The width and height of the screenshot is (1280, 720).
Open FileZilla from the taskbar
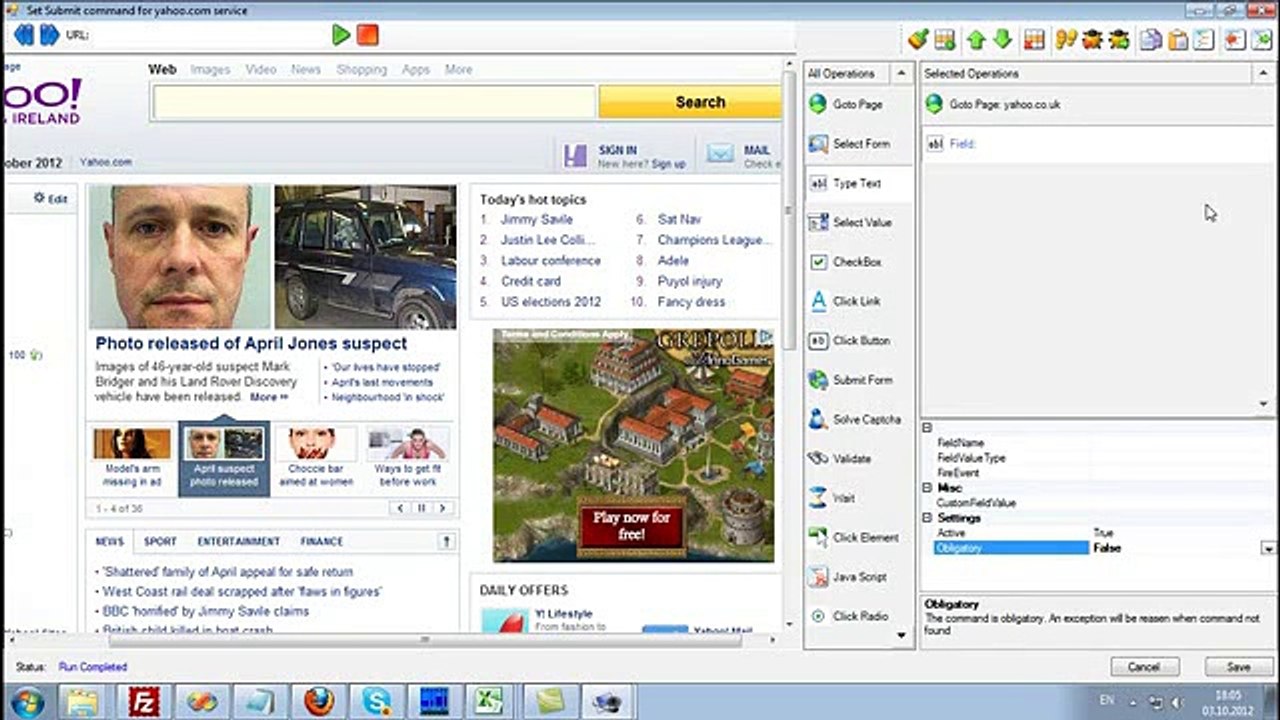click(x=144, y=702)
